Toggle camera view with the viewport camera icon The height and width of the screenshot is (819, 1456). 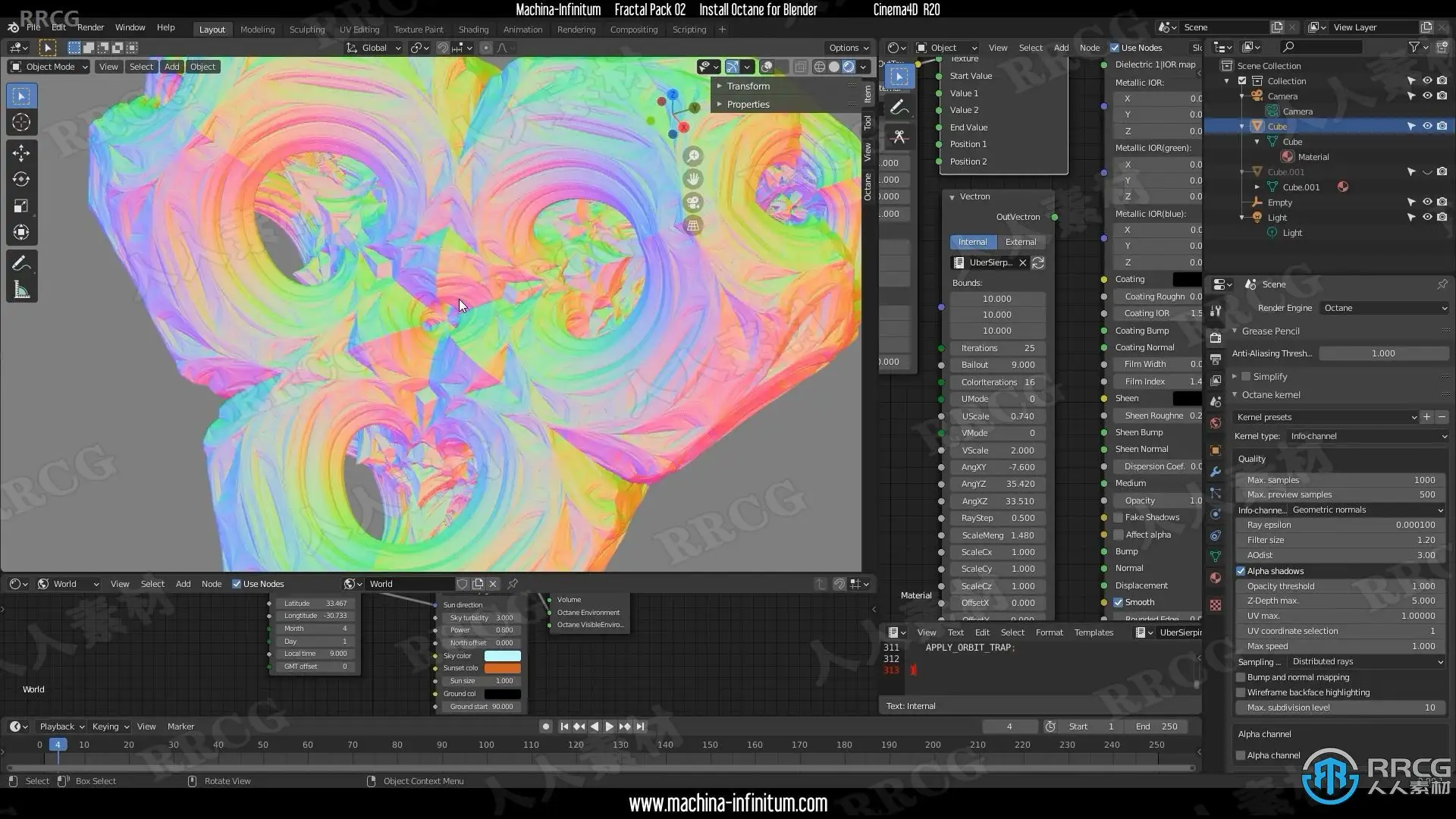692,202
